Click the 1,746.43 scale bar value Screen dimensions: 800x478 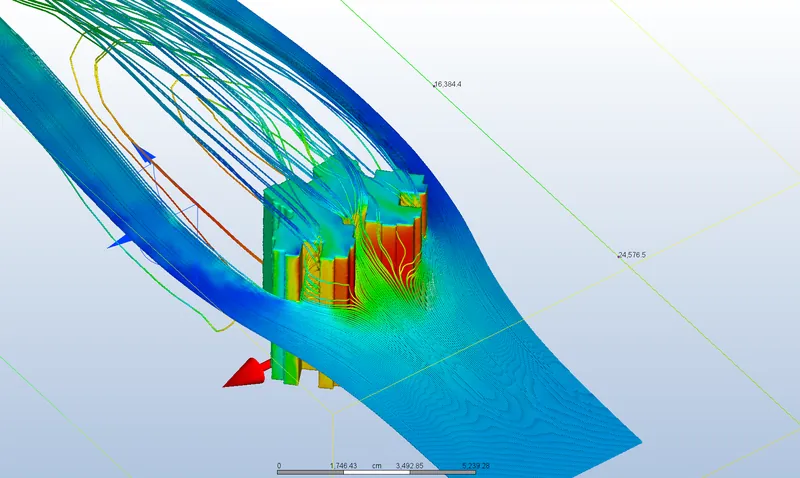coord(343,466)
